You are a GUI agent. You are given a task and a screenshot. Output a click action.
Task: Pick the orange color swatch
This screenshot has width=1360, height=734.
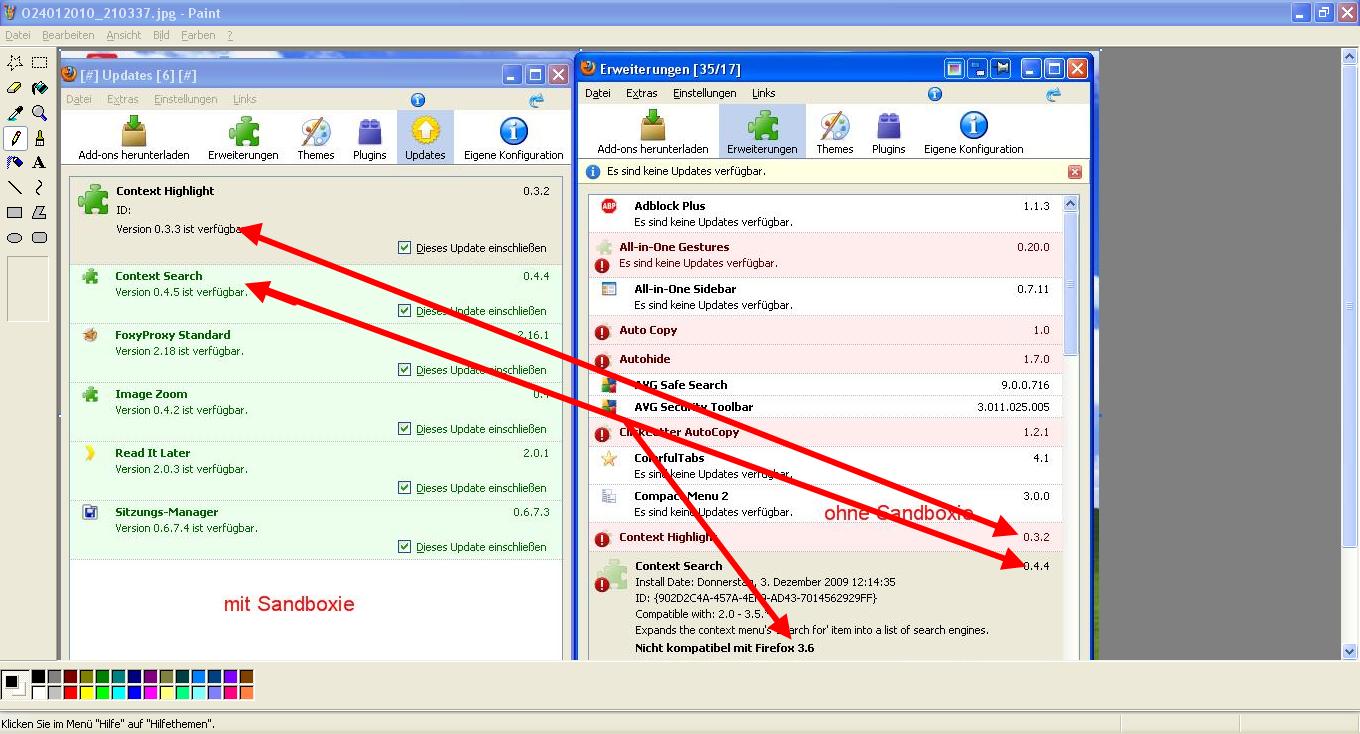247,692
